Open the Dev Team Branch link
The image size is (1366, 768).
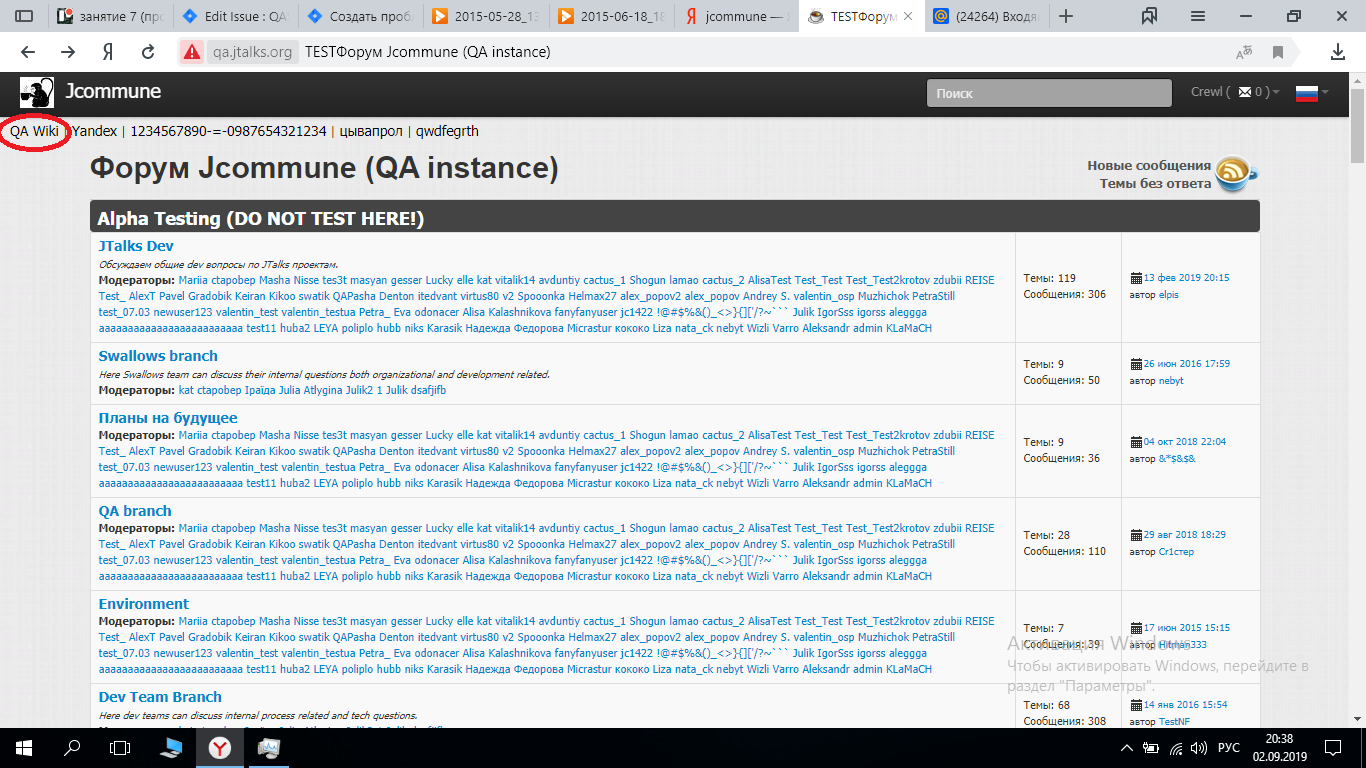(x=160, y=697)
